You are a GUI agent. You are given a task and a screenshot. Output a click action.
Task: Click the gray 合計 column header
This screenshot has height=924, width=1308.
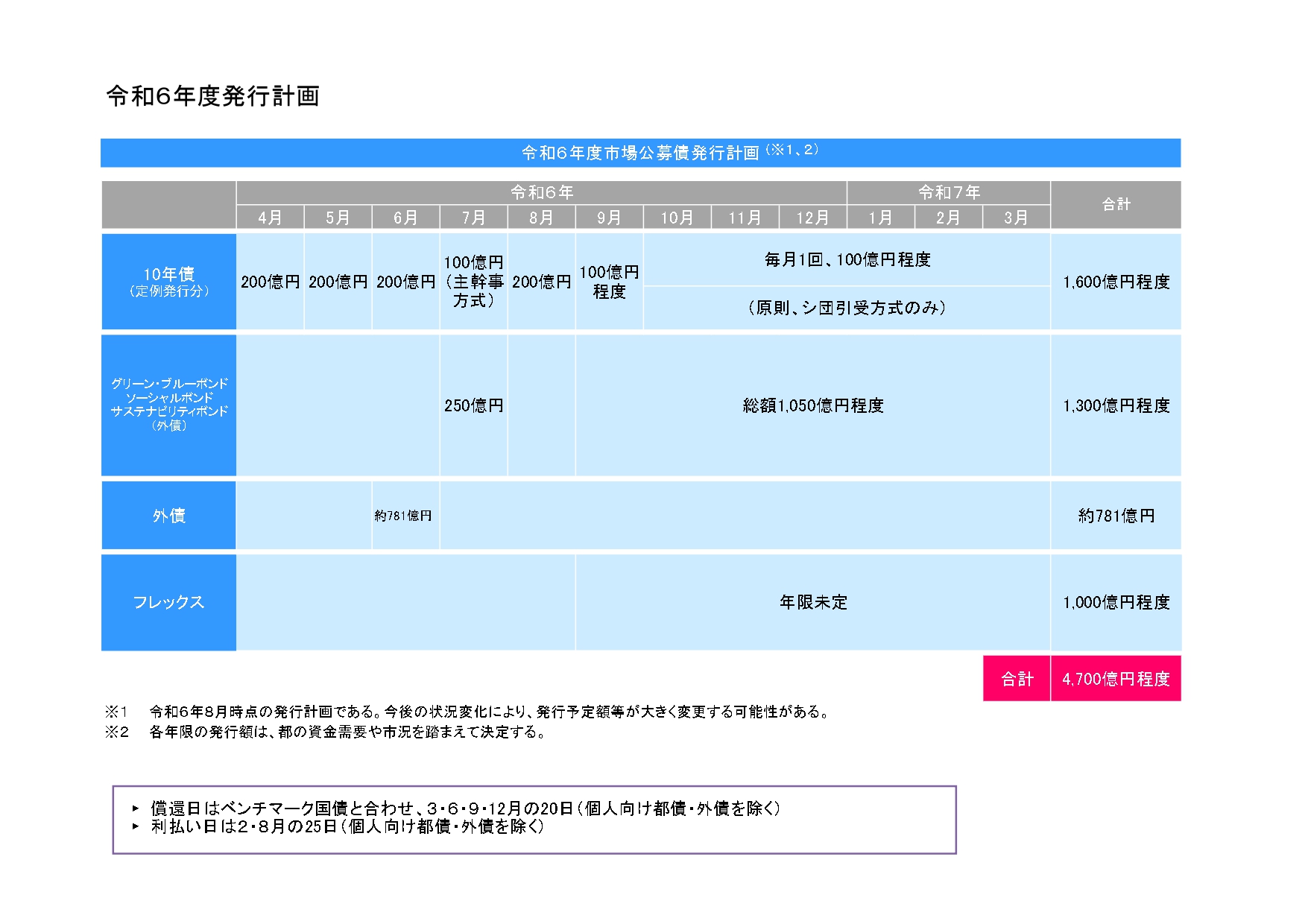tap(1116, 204)
